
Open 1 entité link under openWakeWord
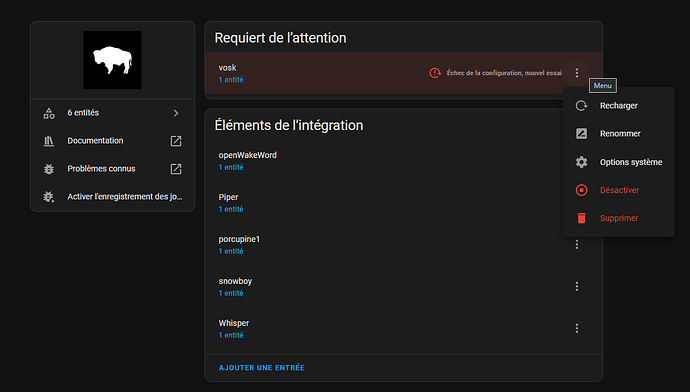(x=231, y=167)
